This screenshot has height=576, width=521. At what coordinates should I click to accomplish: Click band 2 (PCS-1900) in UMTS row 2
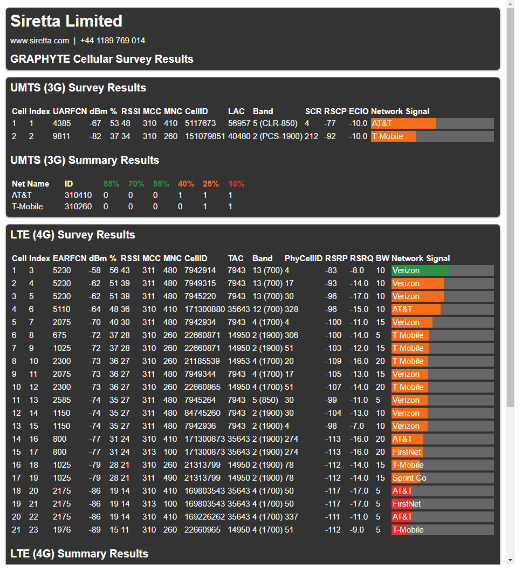click(x=277, y=136)
